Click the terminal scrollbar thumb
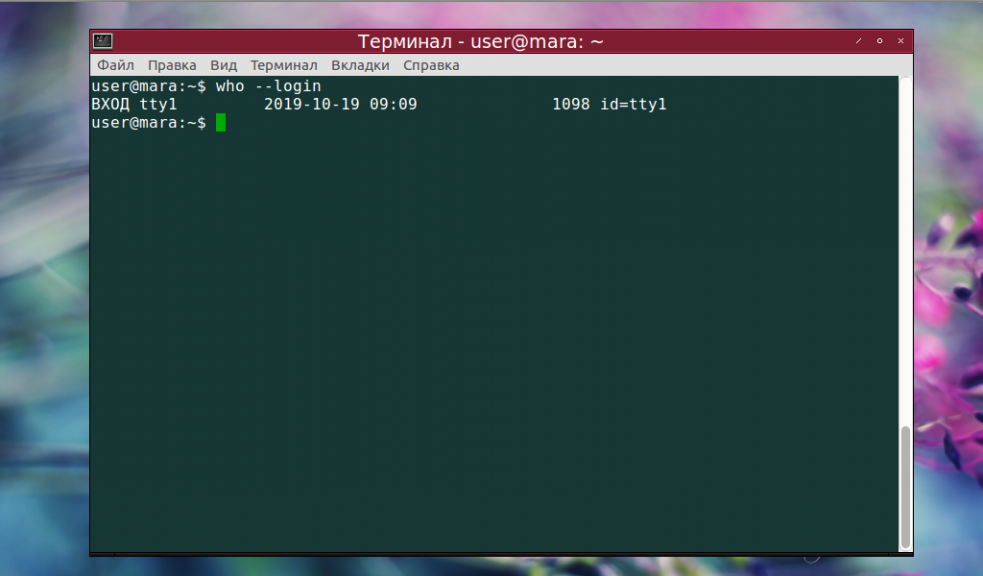This screenshot has width=983, height=576. pyautogui.click(x=905, y=487)
